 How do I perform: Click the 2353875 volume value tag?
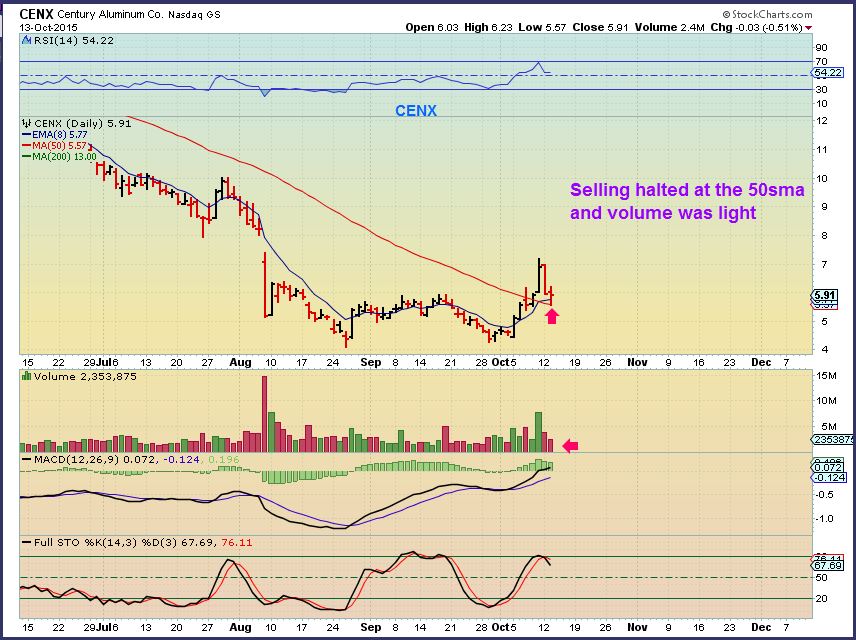tap(834, 440)
